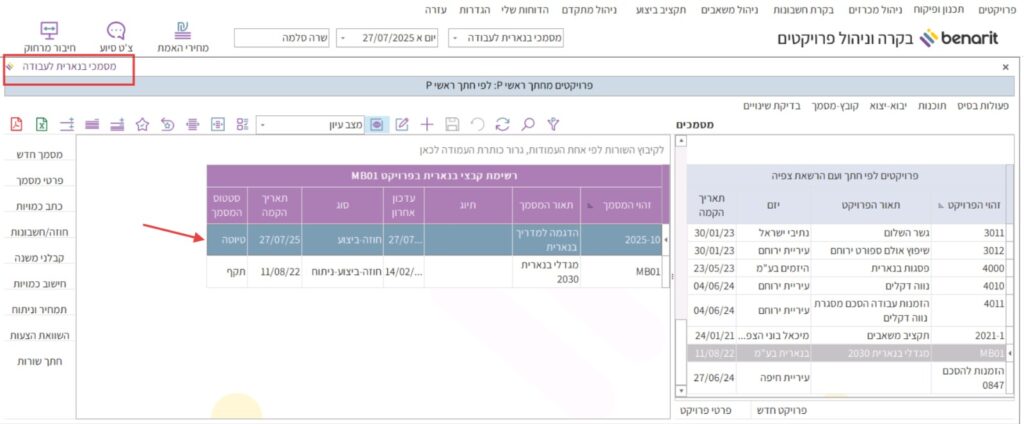Viewport: 1024px width, 424px height.
Task: Click the מסמך חדש button
Action: pos(42,154)
